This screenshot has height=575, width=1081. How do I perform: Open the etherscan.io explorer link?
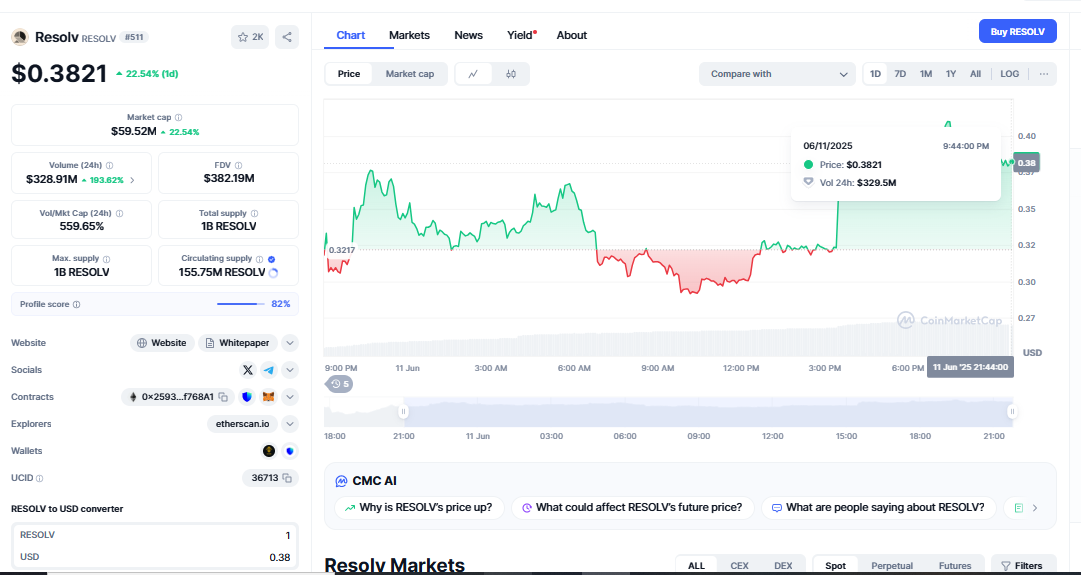pos(243,424)
